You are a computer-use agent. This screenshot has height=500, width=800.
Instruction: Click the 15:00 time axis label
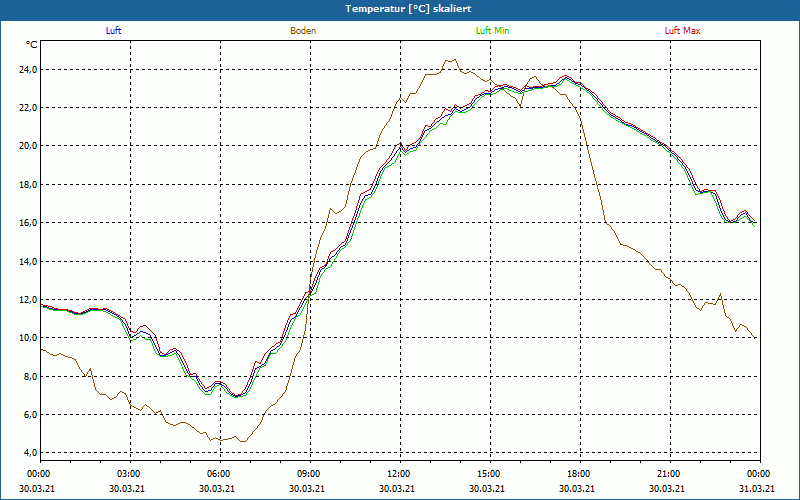[488, 474]
